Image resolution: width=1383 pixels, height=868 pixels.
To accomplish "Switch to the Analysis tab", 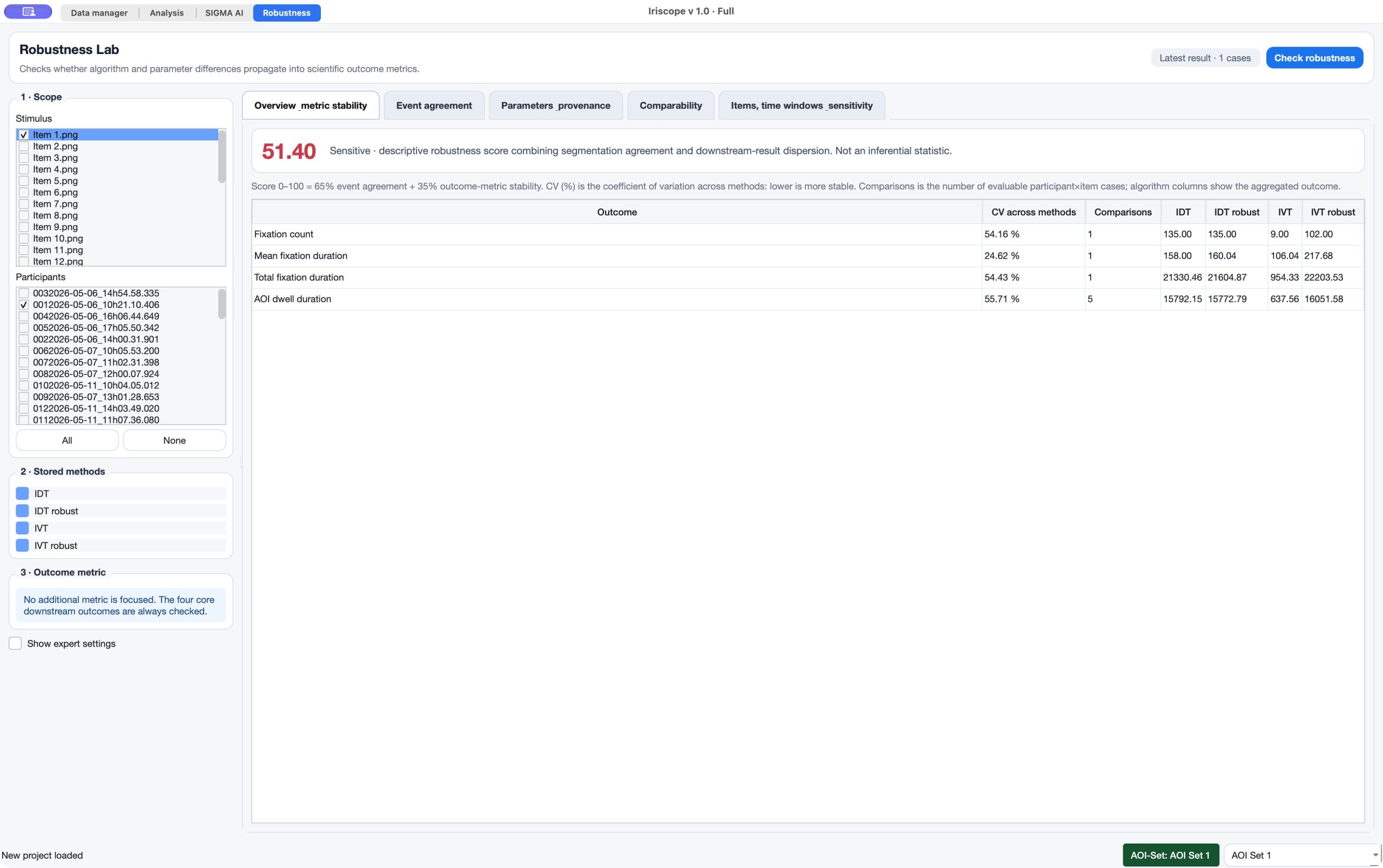I will [166, 12].
